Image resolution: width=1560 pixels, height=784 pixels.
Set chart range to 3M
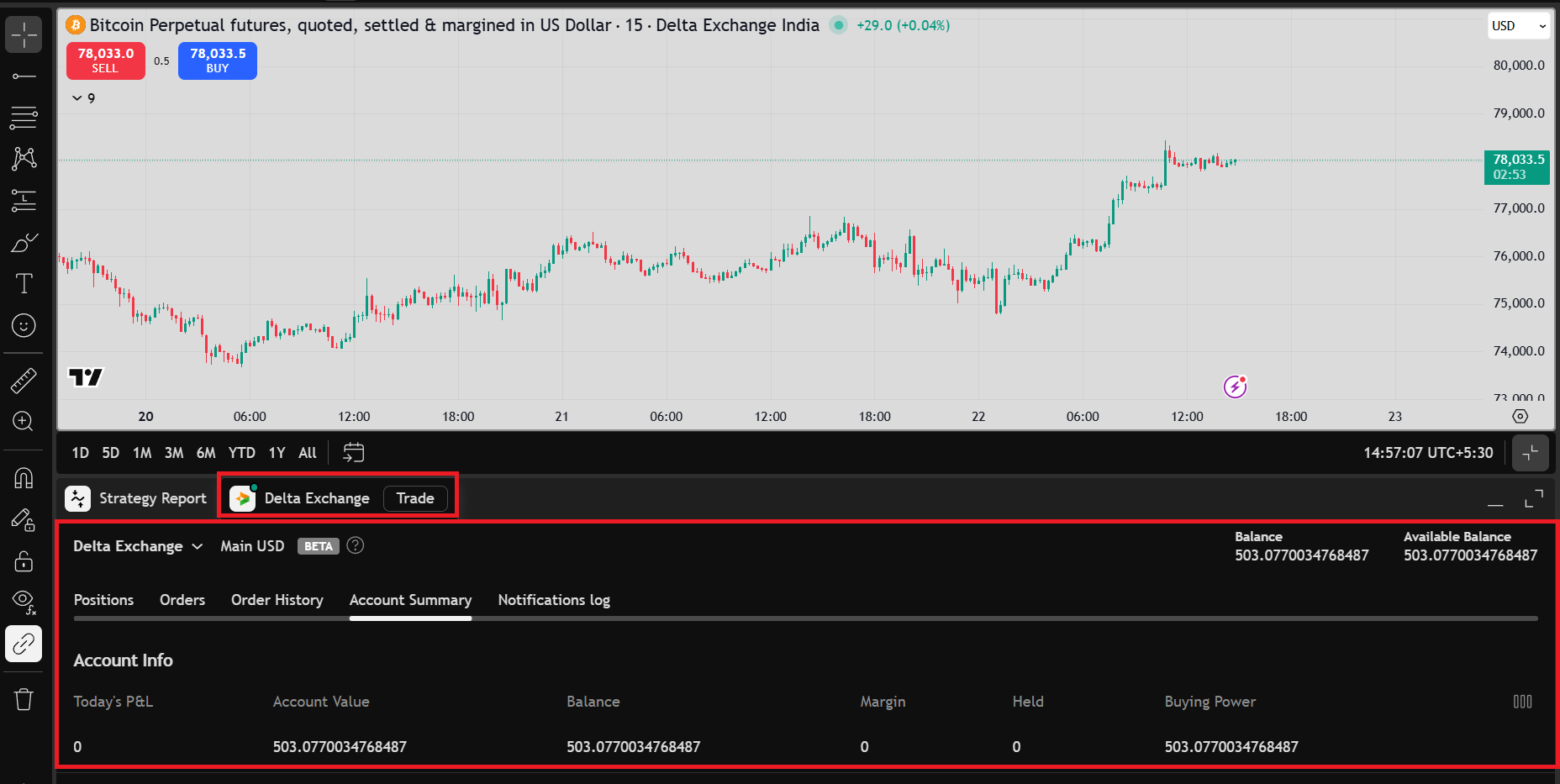(x=174, y=453)
